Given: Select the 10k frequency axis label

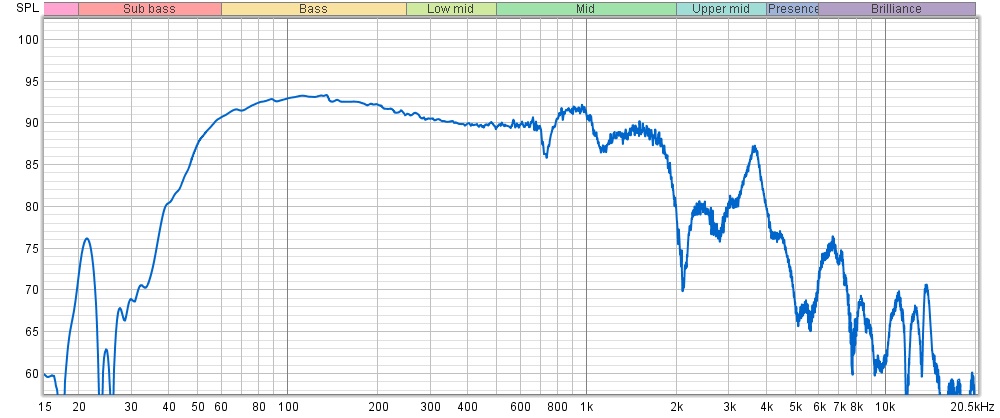Looking at the screenshot, I should (886, 407).
